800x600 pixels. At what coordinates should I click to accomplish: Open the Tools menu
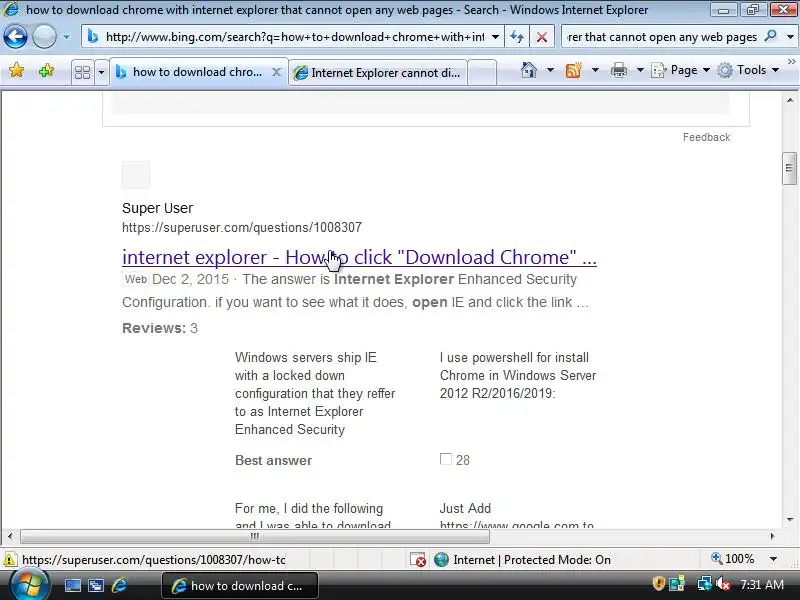(x=748, y=70)
